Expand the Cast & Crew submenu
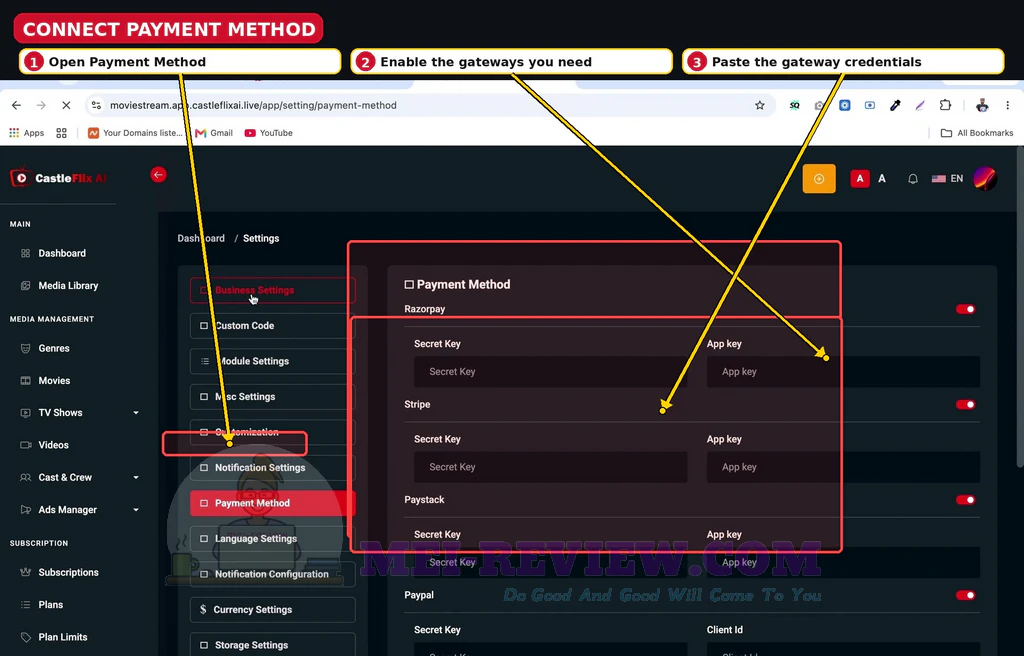This screenshot has height=656, width=1024. coord(136,478)
